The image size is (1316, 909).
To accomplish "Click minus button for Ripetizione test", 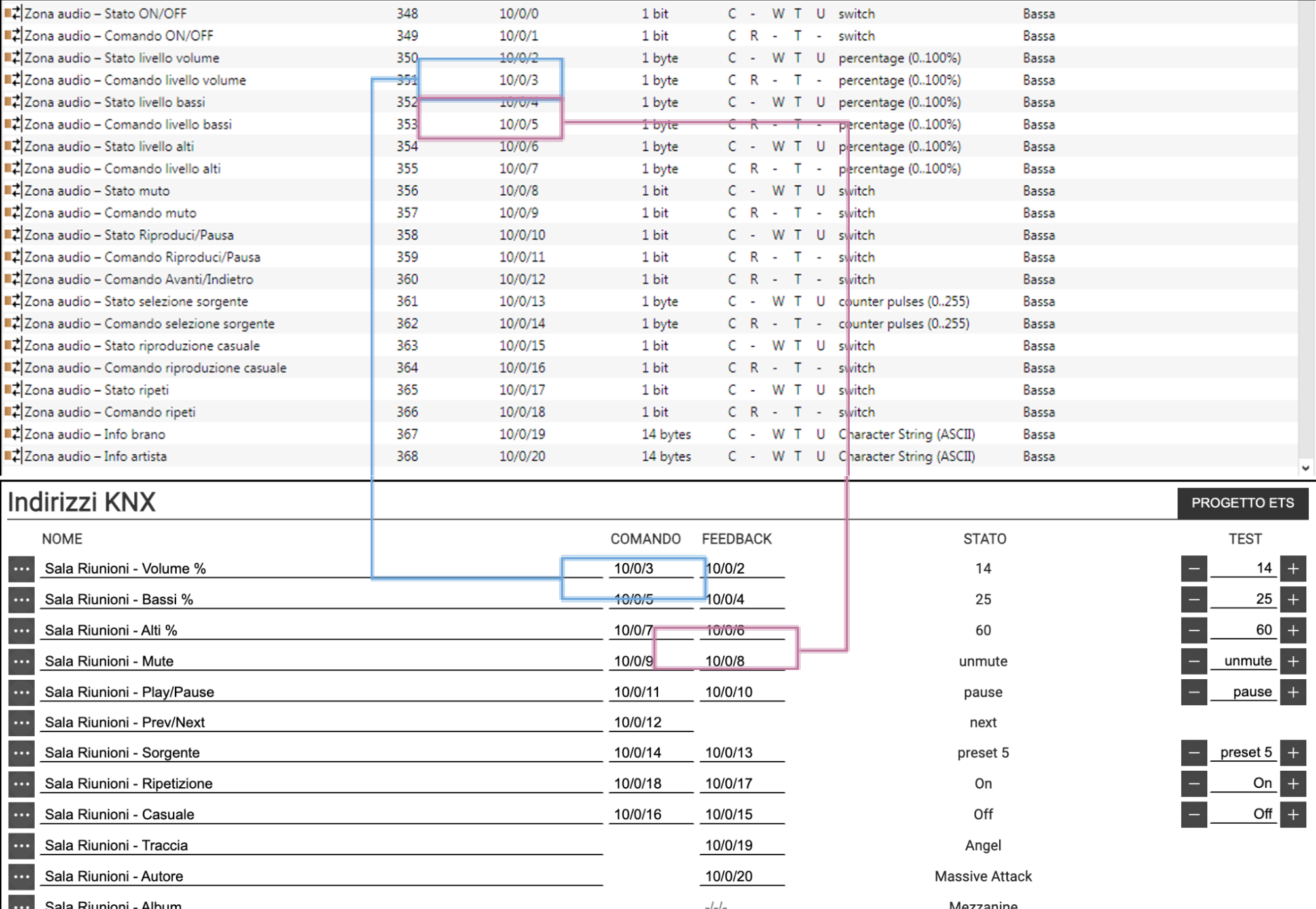I will click(1194, 783).
